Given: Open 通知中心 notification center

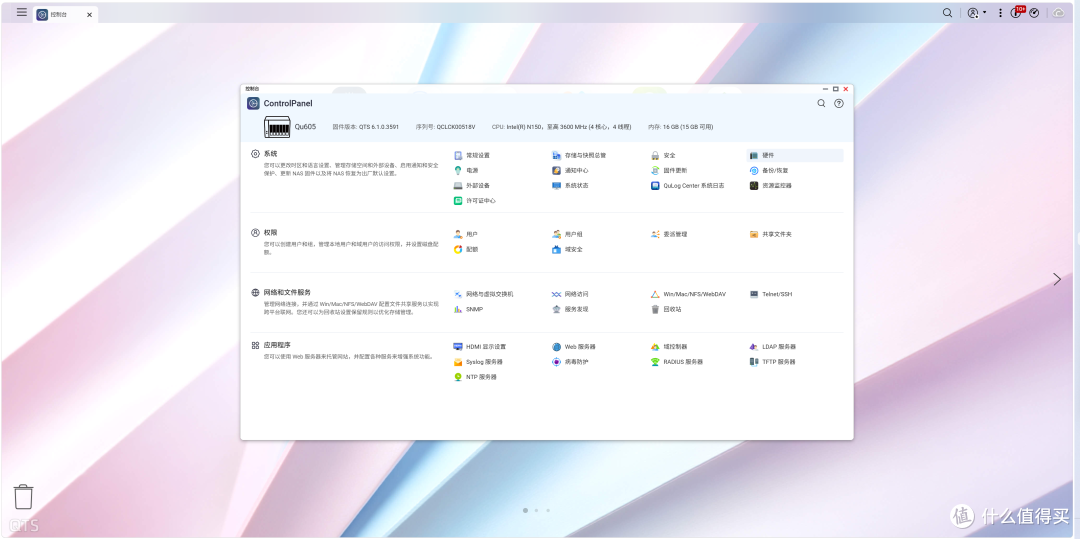Looking at the screenshot, I should coord(570,170).
